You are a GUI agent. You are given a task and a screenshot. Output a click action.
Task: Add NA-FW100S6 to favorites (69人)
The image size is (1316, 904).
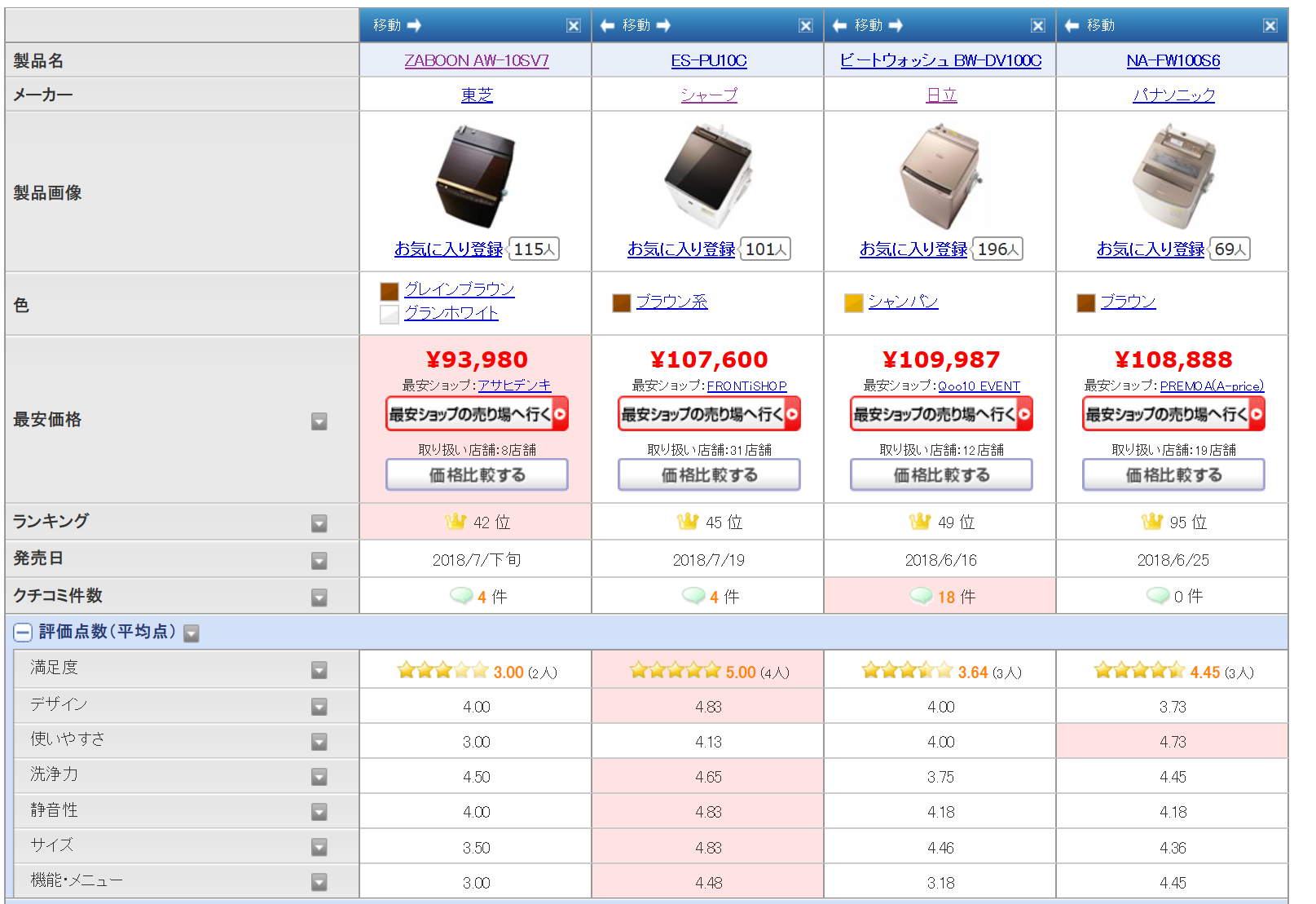point(1151,249)
